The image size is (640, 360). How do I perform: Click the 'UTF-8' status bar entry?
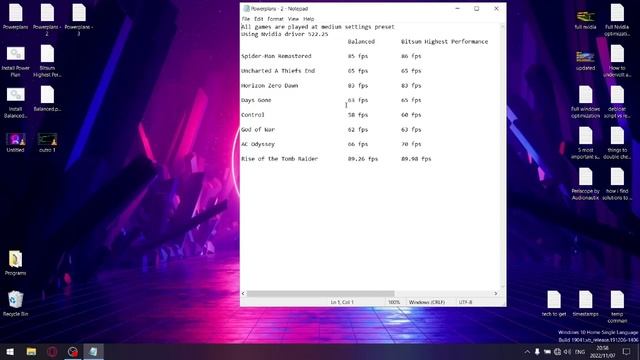(465, 302)
